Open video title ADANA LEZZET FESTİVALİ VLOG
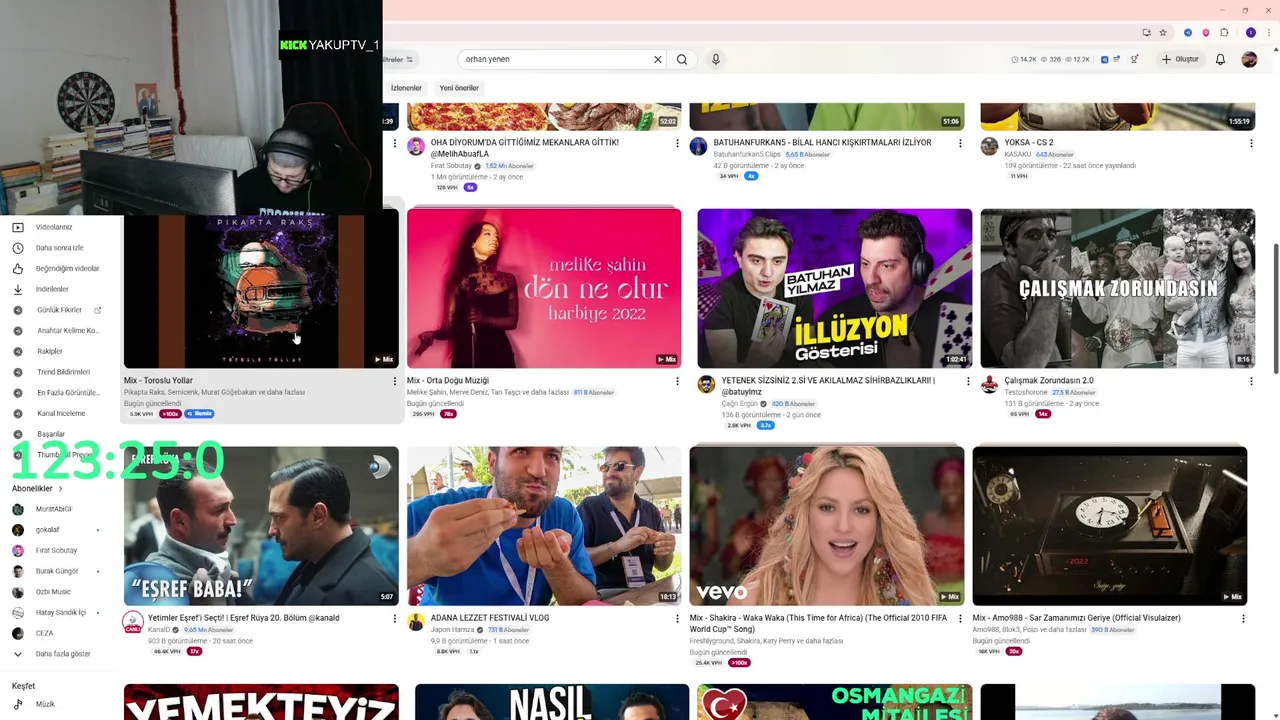 pyautogui.click(x=490, y=618)
